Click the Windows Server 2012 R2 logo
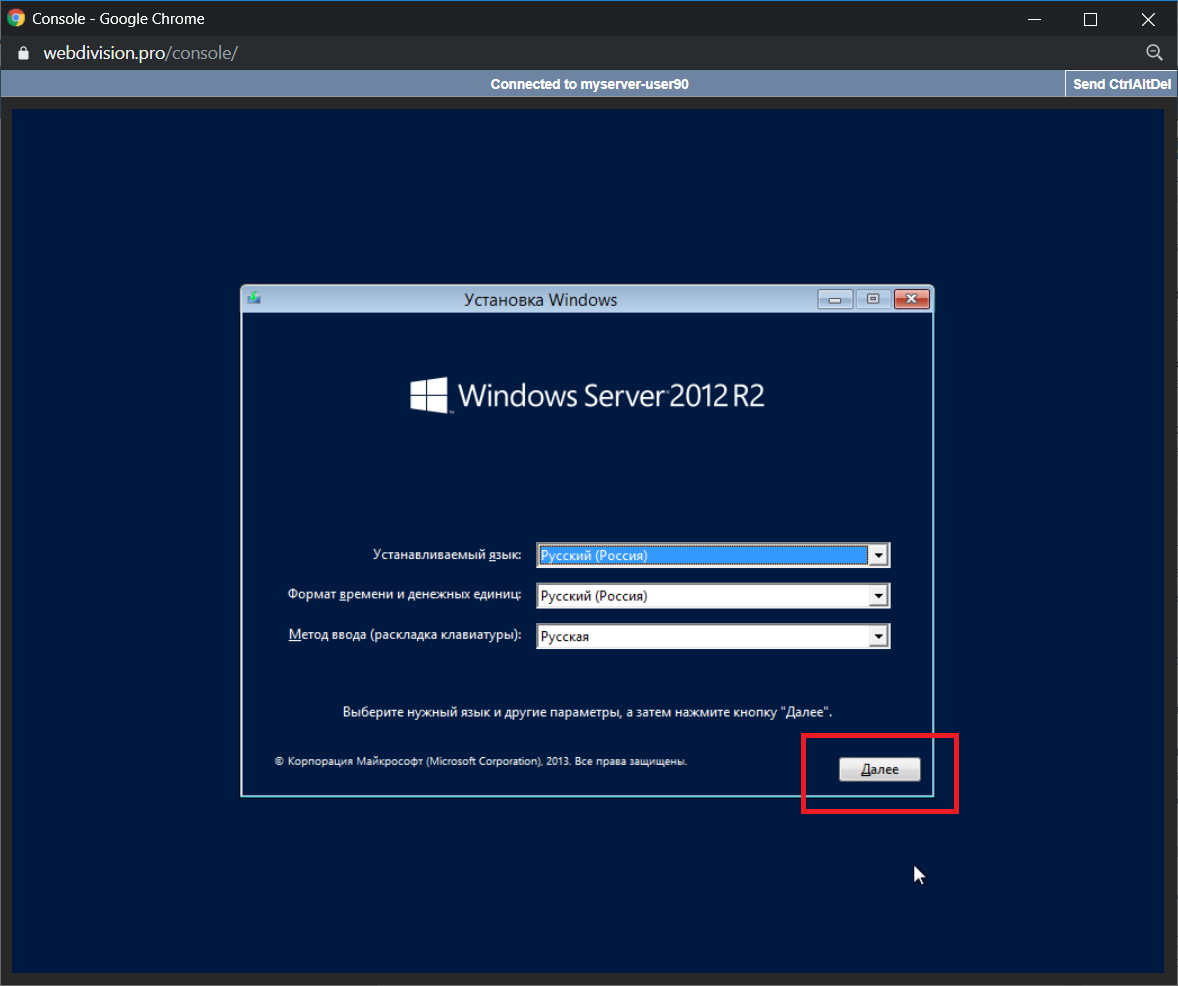This screenshot has width=1178, height=986. (587, 395)
